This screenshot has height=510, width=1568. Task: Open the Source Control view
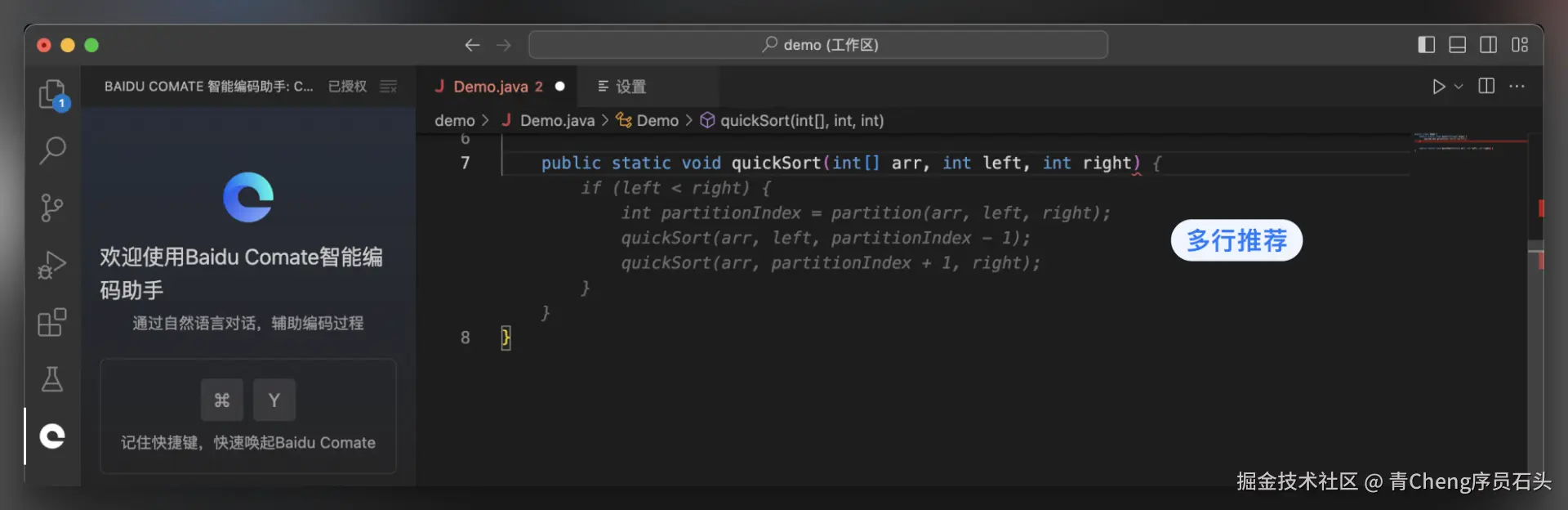(52, 208)
